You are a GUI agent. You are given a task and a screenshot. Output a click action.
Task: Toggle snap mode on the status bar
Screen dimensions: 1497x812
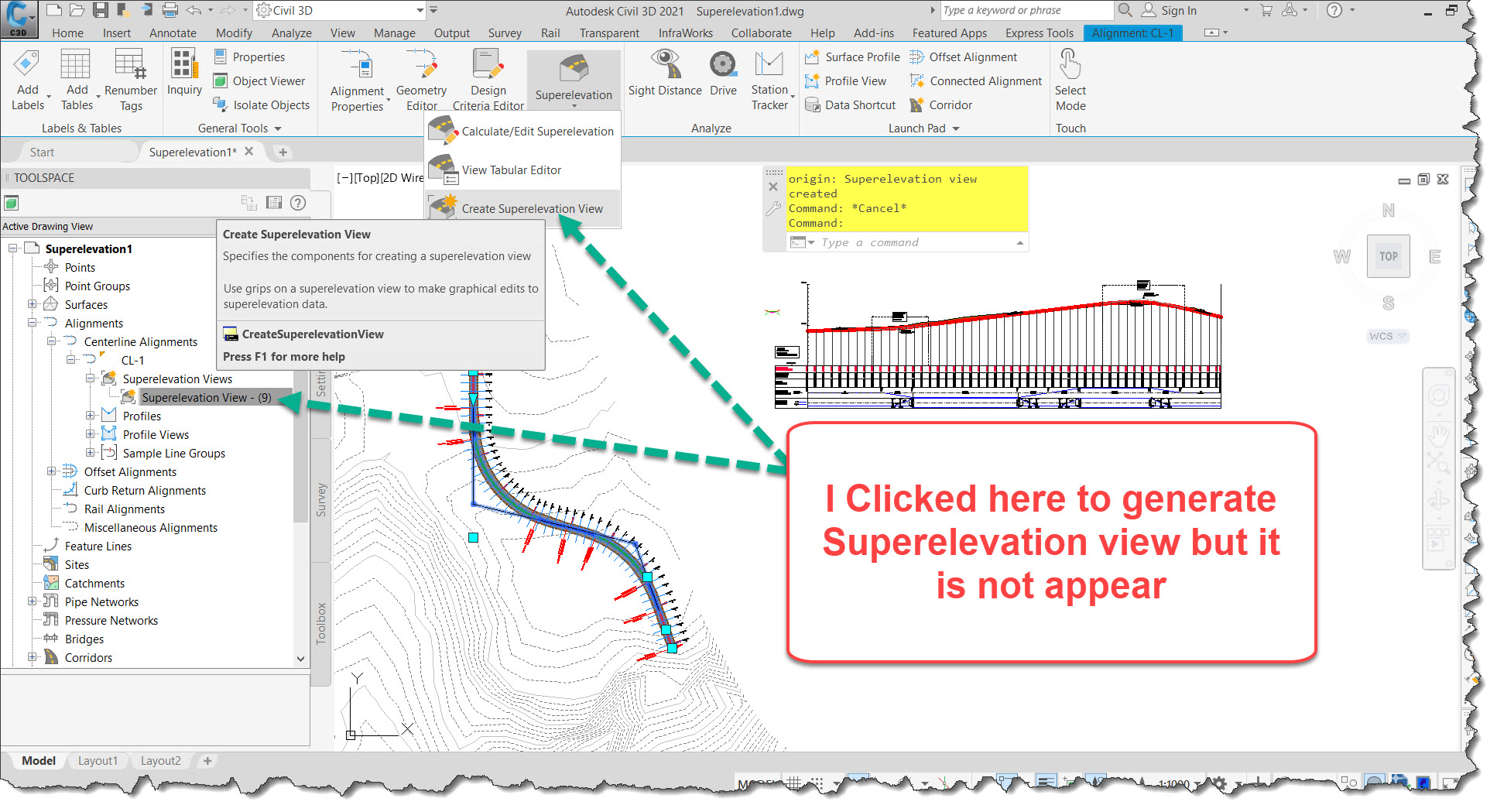pos(817,783)
